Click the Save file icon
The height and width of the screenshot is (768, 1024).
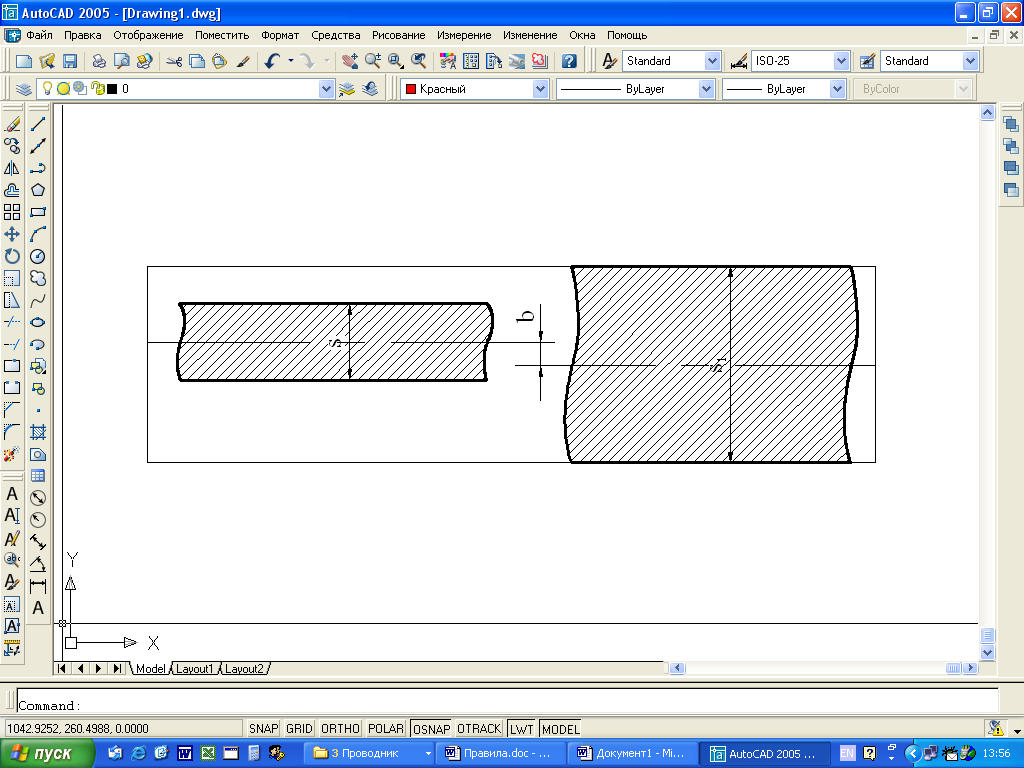pos(70,61)
